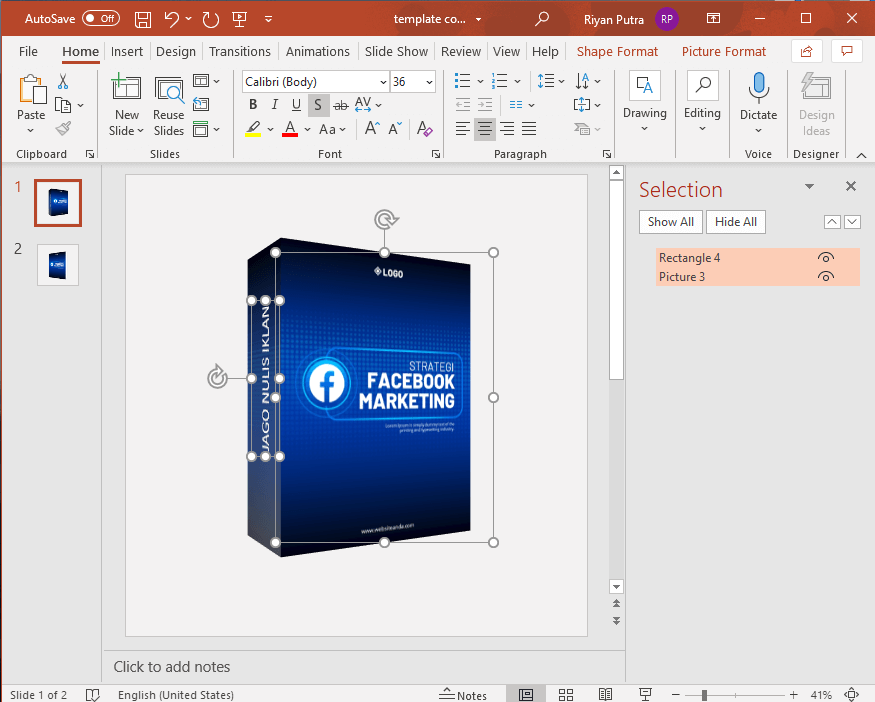Click Show All button
Screen dimensions: 875x702
(x=671, y=222)
